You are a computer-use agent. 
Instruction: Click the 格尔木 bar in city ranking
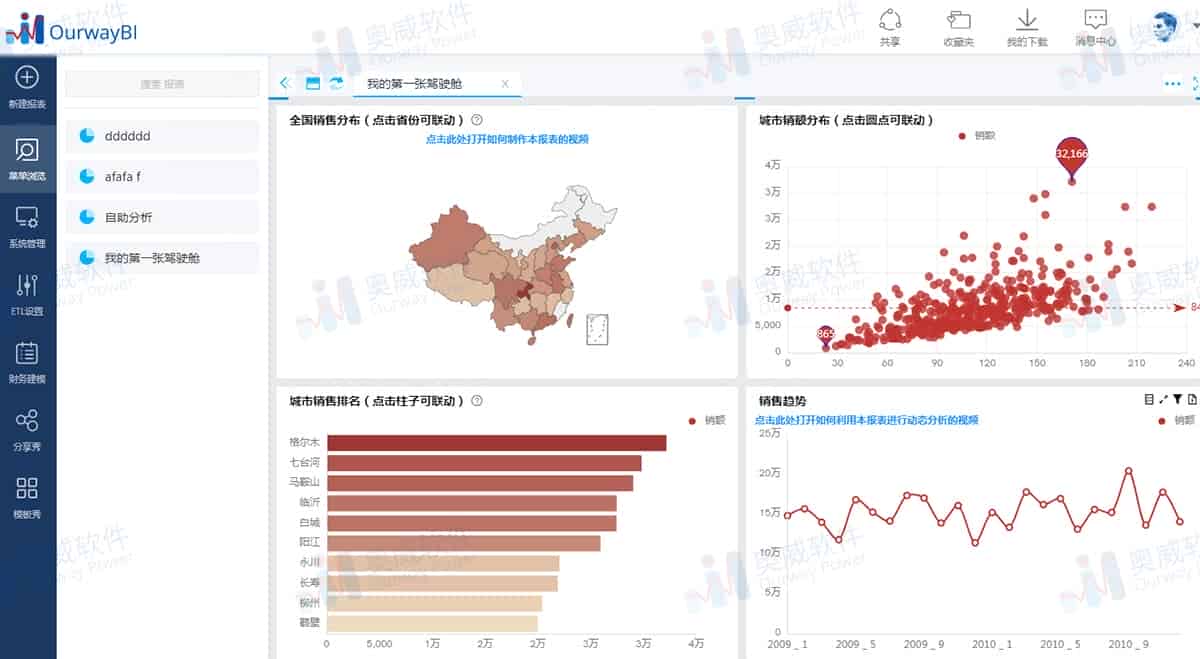(x=497, y=443)
